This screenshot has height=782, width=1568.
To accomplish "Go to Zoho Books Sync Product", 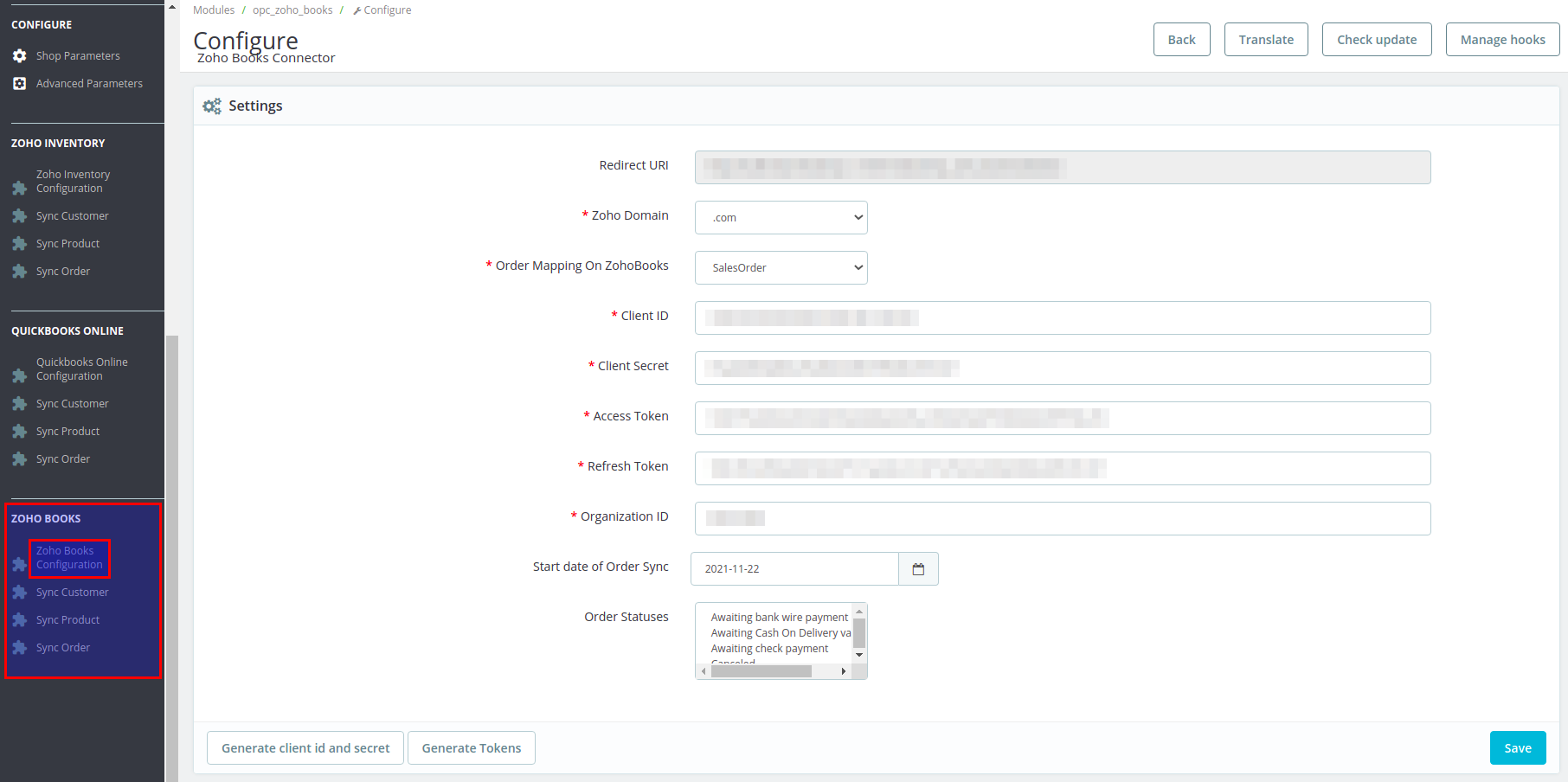I will click(67, 620).
